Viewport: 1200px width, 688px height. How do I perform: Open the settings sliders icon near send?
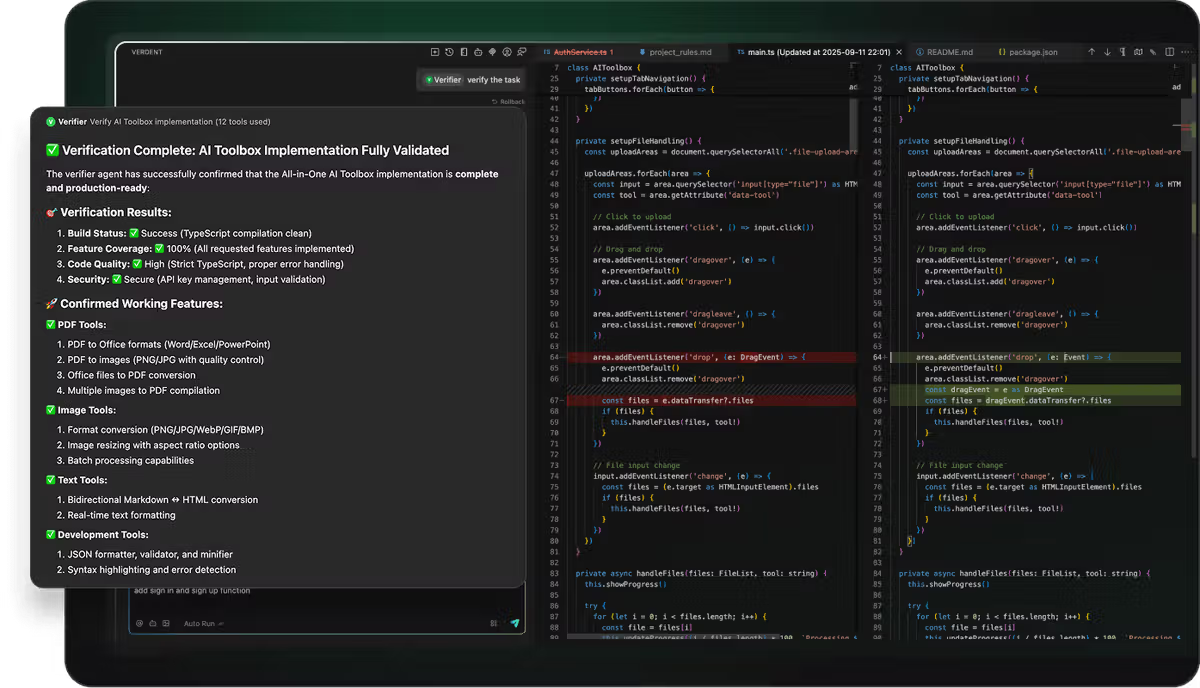pyautogui.click(x=494, y=623)
